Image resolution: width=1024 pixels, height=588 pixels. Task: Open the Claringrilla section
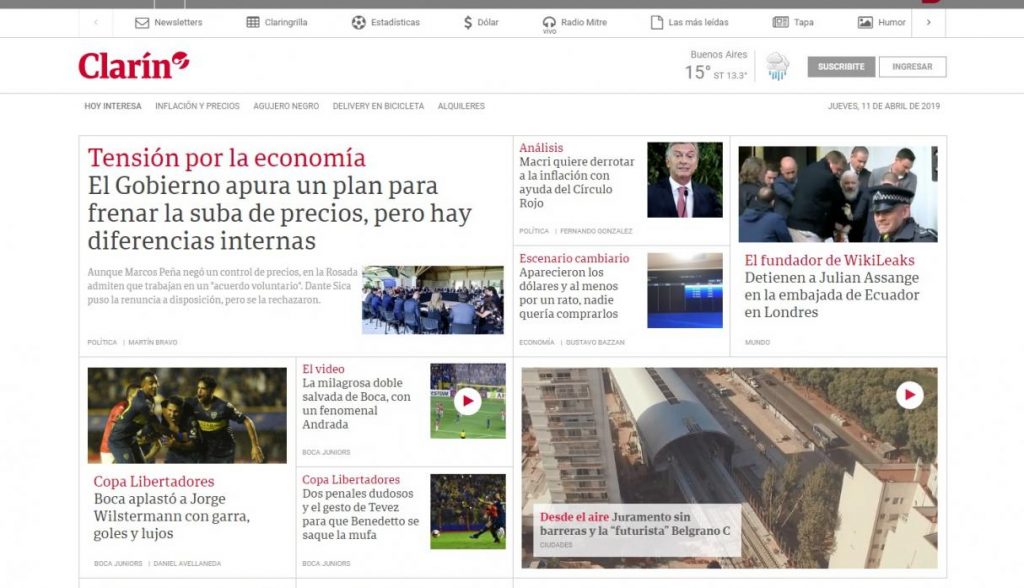286,22
